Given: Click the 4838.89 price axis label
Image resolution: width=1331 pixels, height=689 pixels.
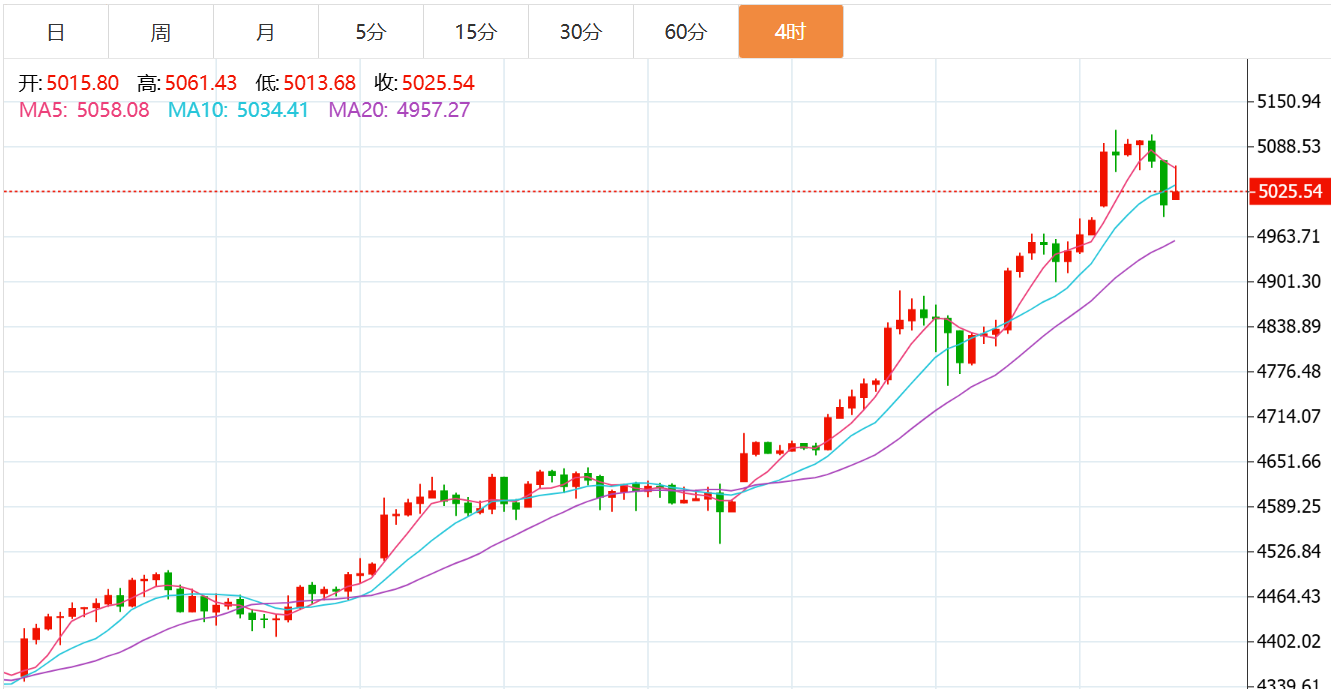Looking at the screenshot, I should point(1289,327).
